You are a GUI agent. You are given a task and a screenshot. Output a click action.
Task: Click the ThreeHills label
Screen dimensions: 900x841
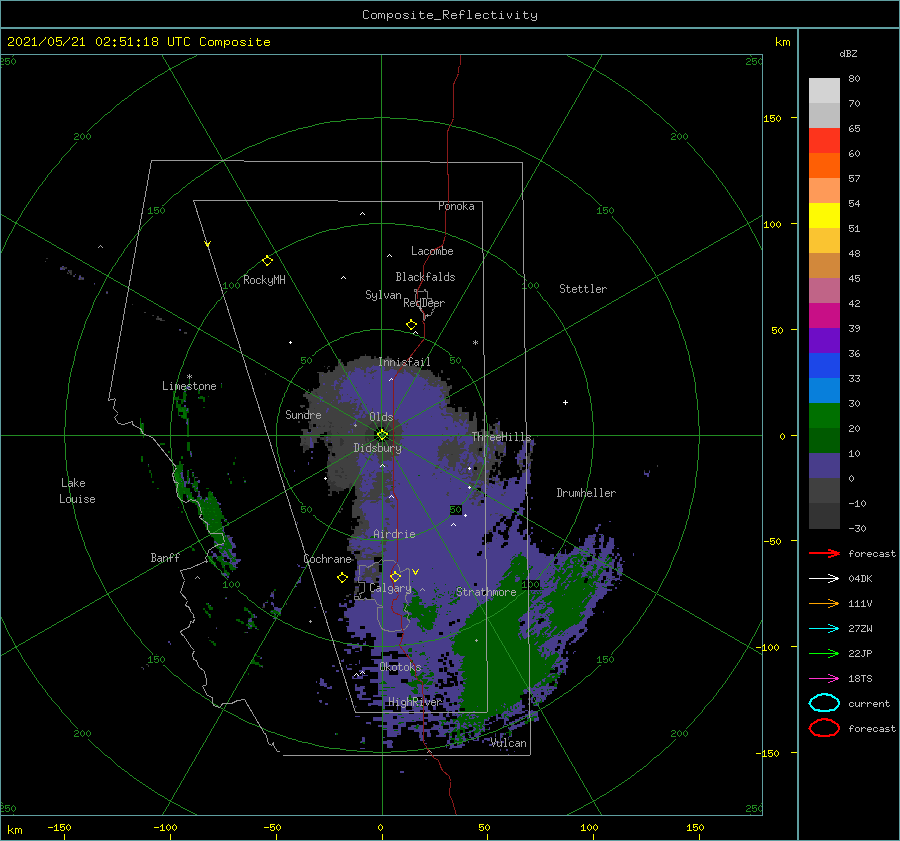[x=502, y=437]
